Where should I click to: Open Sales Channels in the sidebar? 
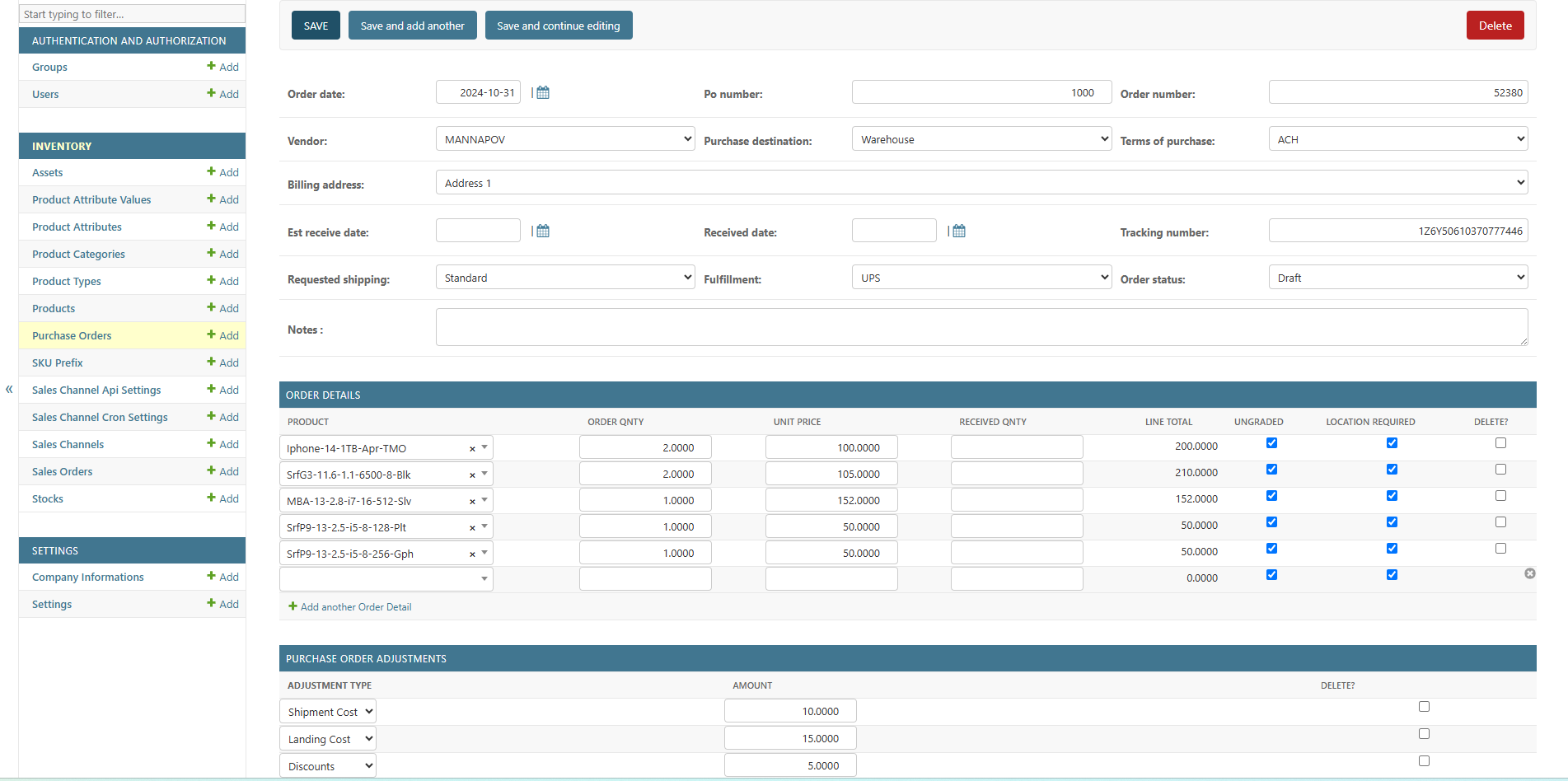[x=68, y=444]
